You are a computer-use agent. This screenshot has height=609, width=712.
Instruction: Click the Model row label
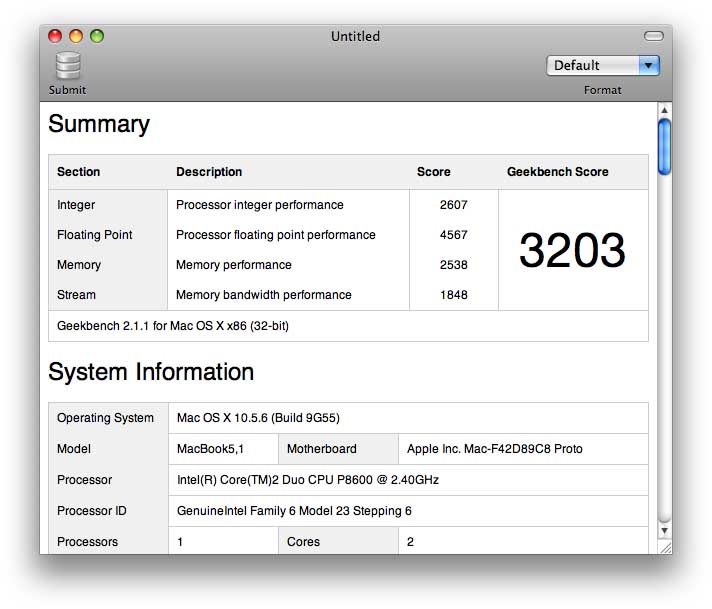pos(74,449)
